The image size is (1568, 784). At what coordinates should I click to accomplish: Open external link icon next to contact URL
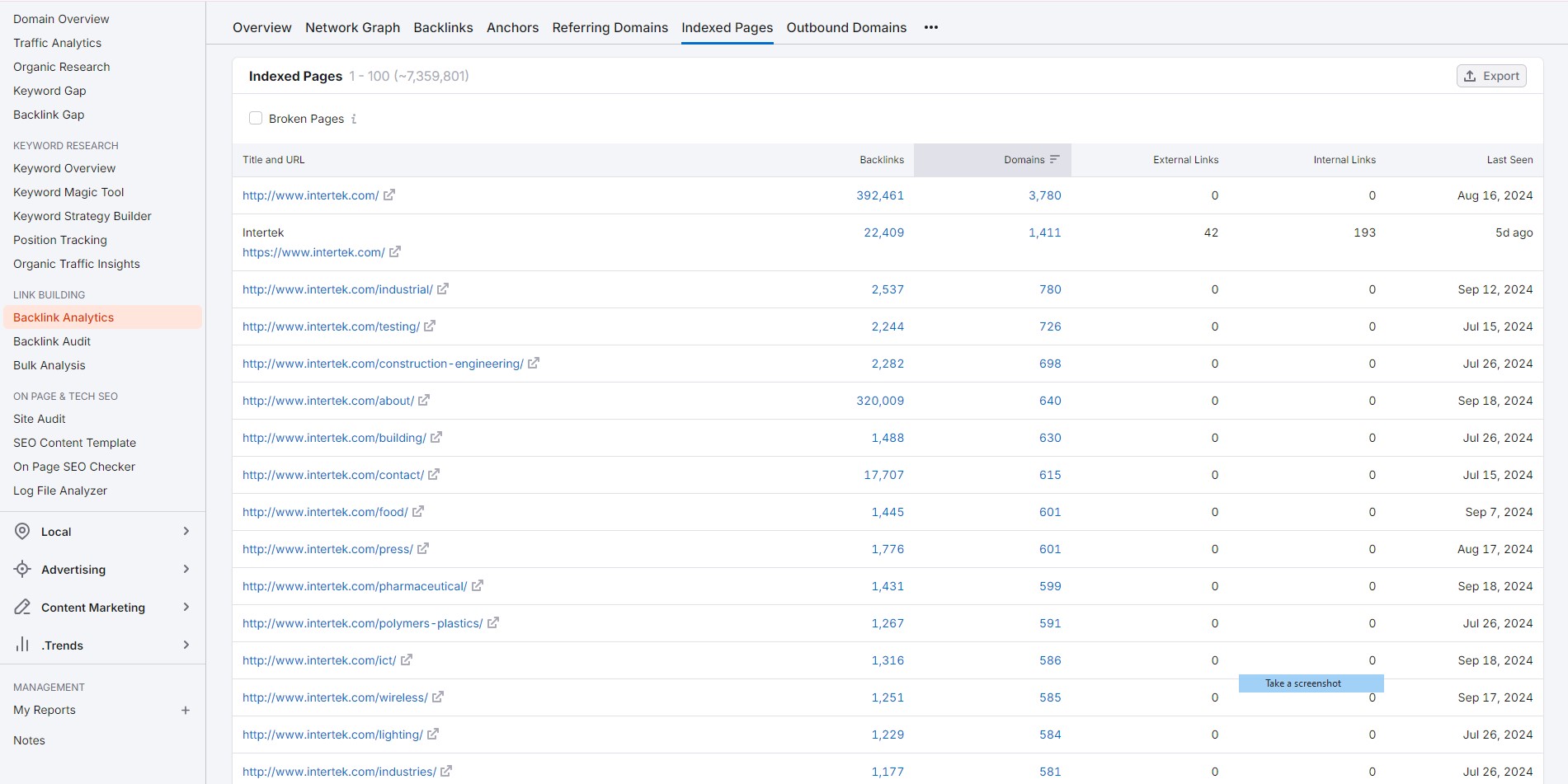point(434,475)
